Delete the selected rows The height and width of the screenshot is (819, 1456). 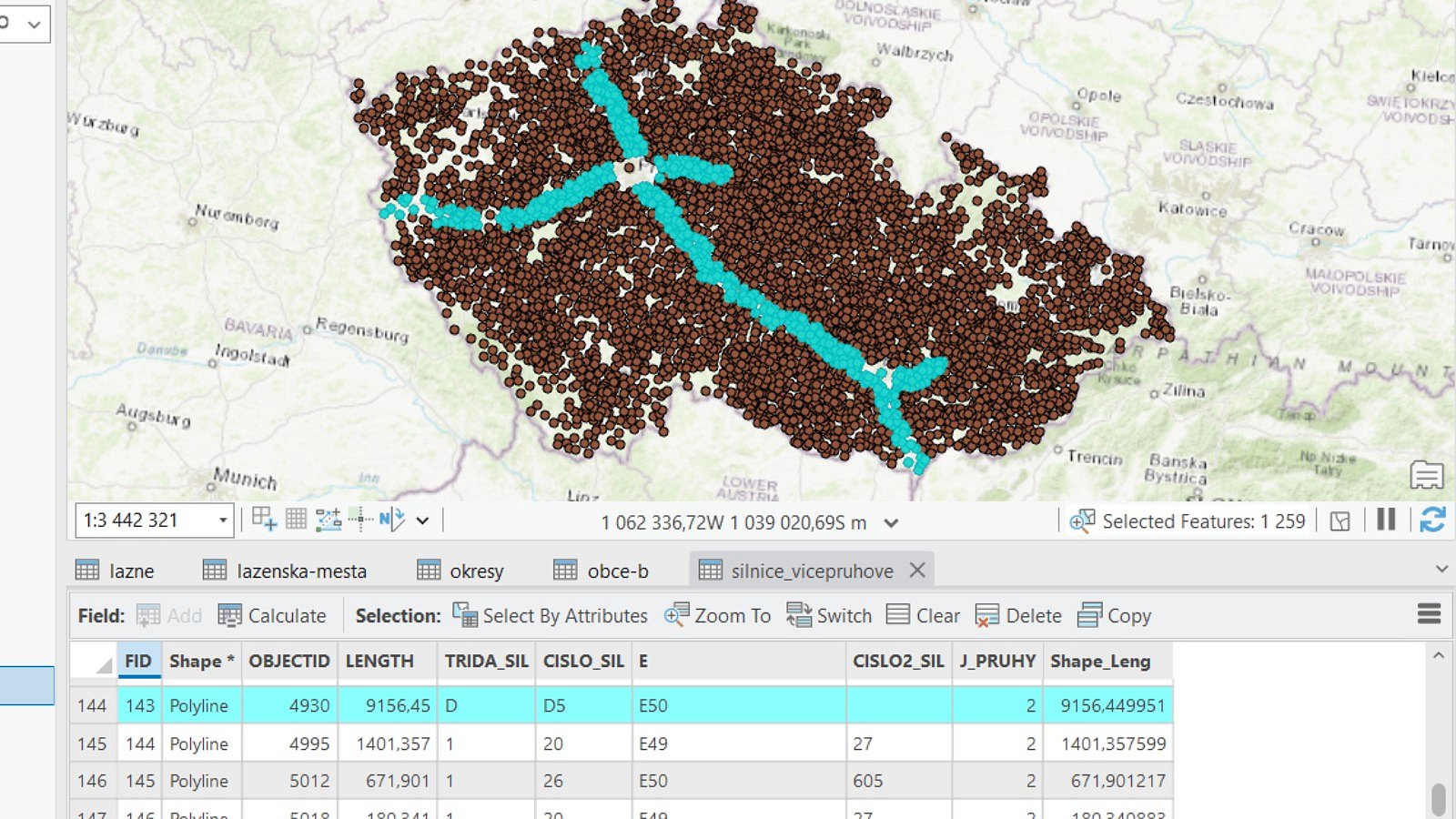click(x=1018, y=616)
